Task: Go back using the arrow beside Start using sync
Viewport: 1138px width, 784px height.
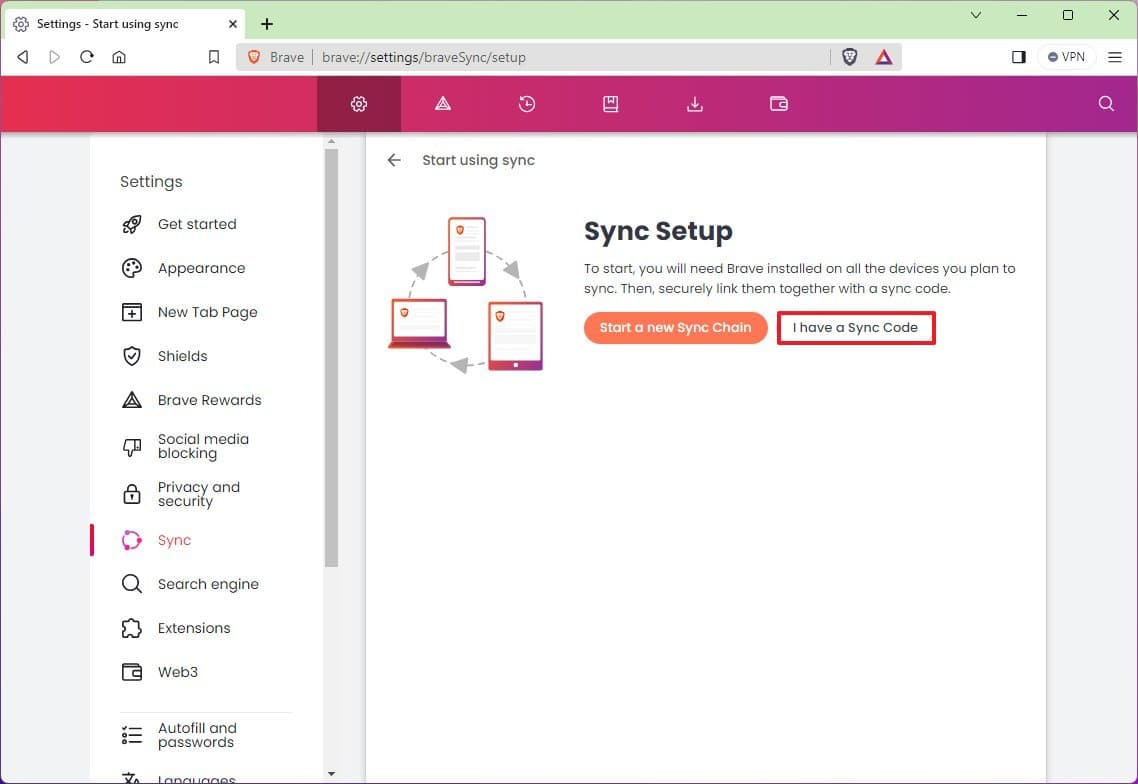Action: click(x=394, y=159)
